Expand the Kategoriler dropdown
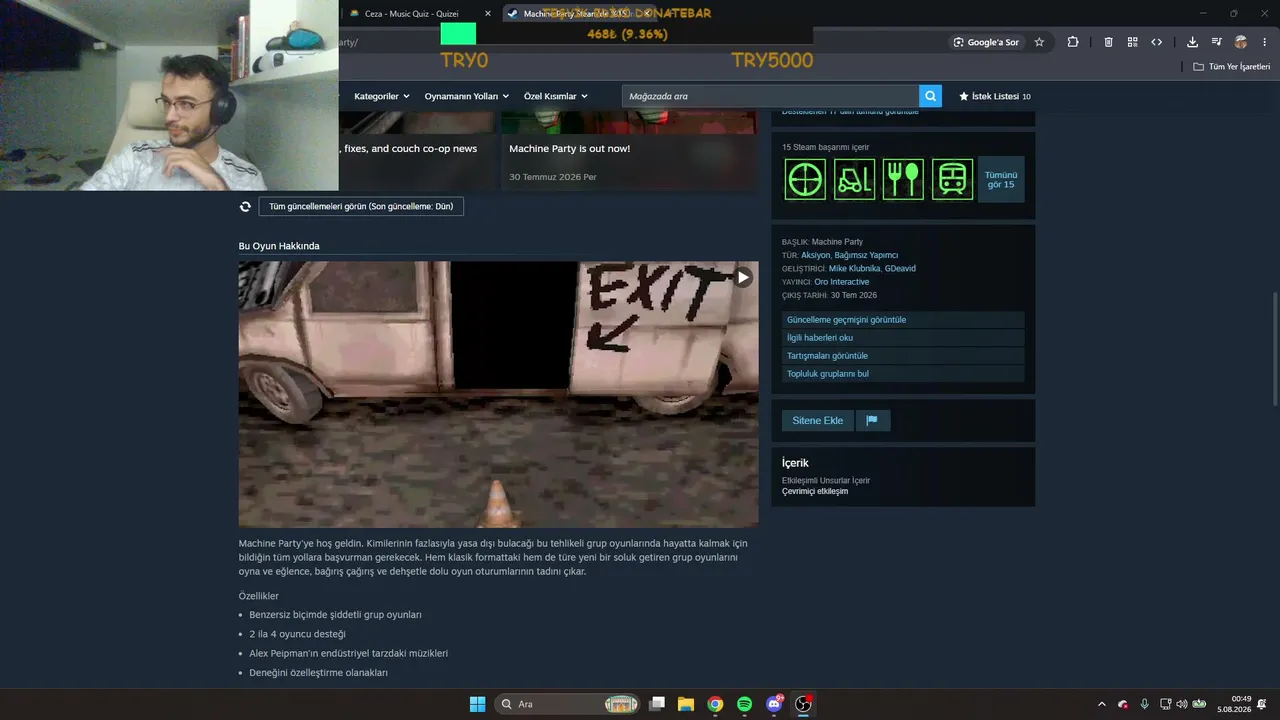Image resolution: width=1280 pixels, height=720 pixels. (382, 96)
